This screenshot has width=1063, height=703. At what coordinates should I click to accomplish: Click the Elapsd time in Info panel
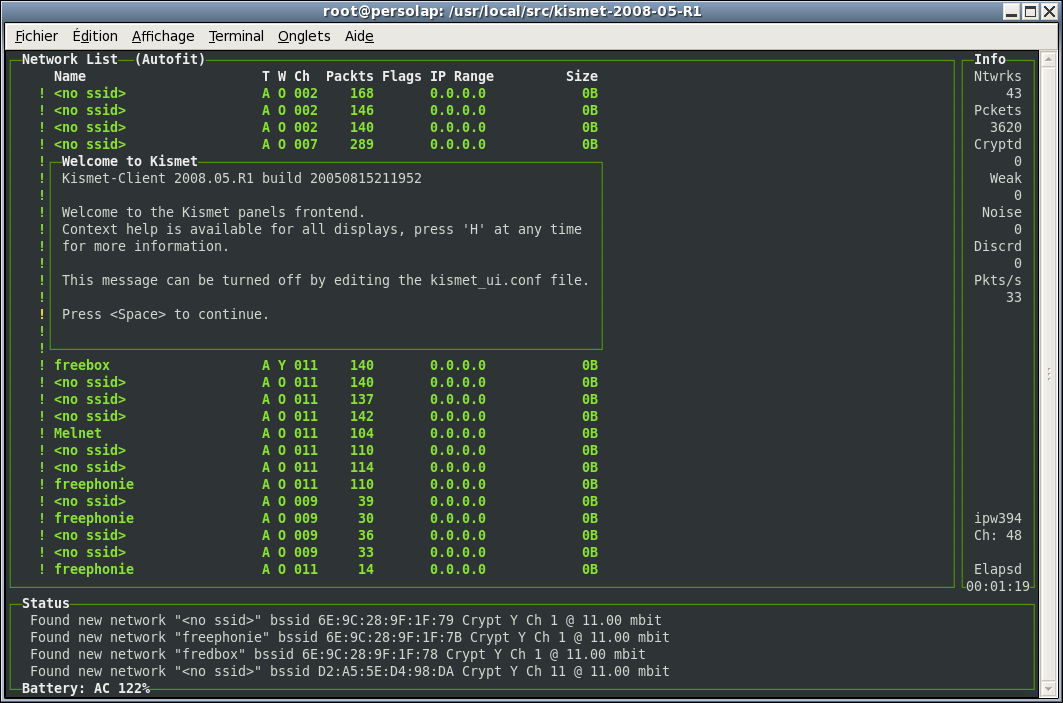(997, 586)
